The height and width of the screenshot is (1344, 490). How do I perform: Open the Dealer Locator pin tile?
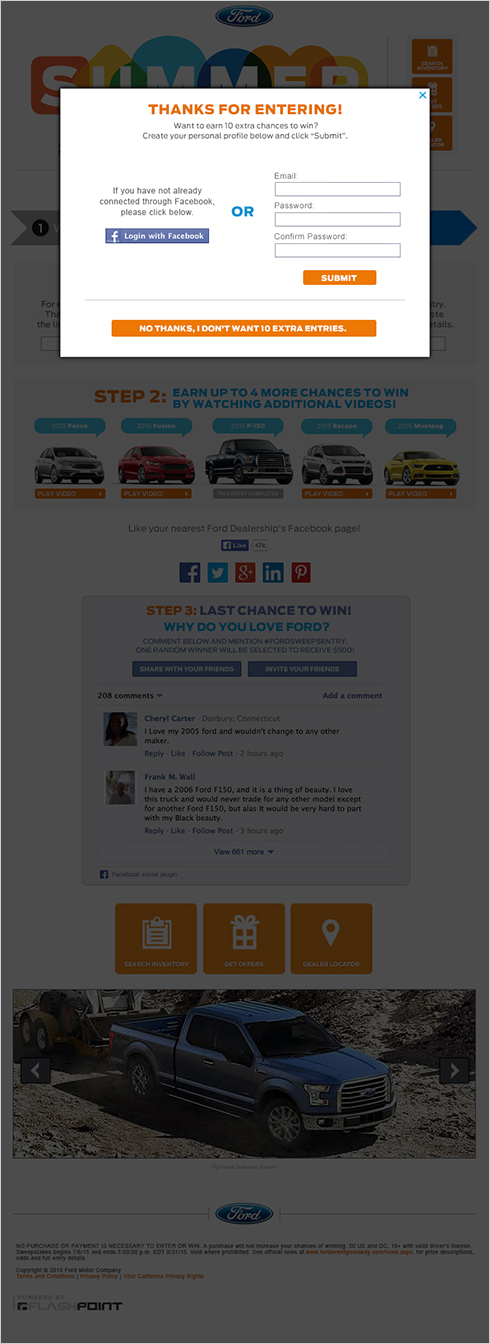[331, 938]
